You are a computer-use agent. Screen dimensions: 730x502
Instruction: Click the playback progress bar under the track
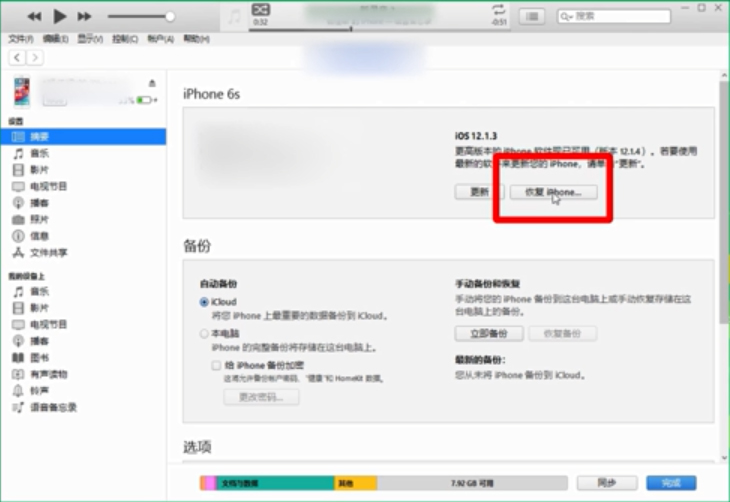pyautogui.click(x=379, y=29)
